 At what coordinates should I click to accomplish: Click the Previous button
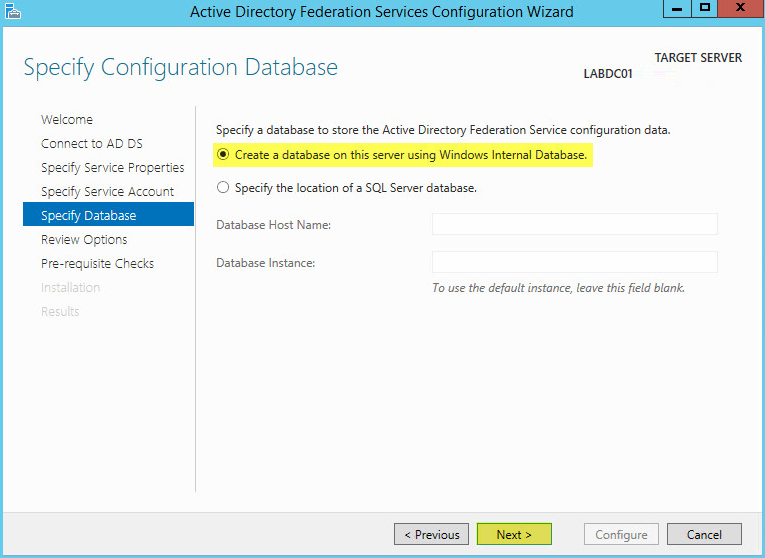click(431, 534)
